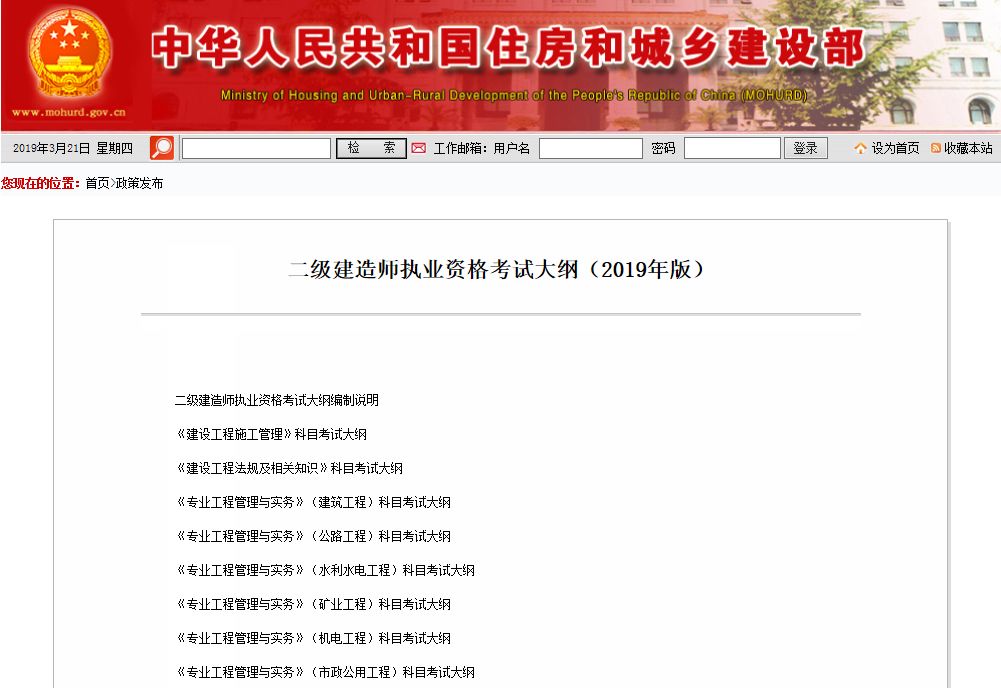The image size is (1001, 688).
Task: Open 政策发布 in the breadcrumb
Action: [x=139, y=183]
